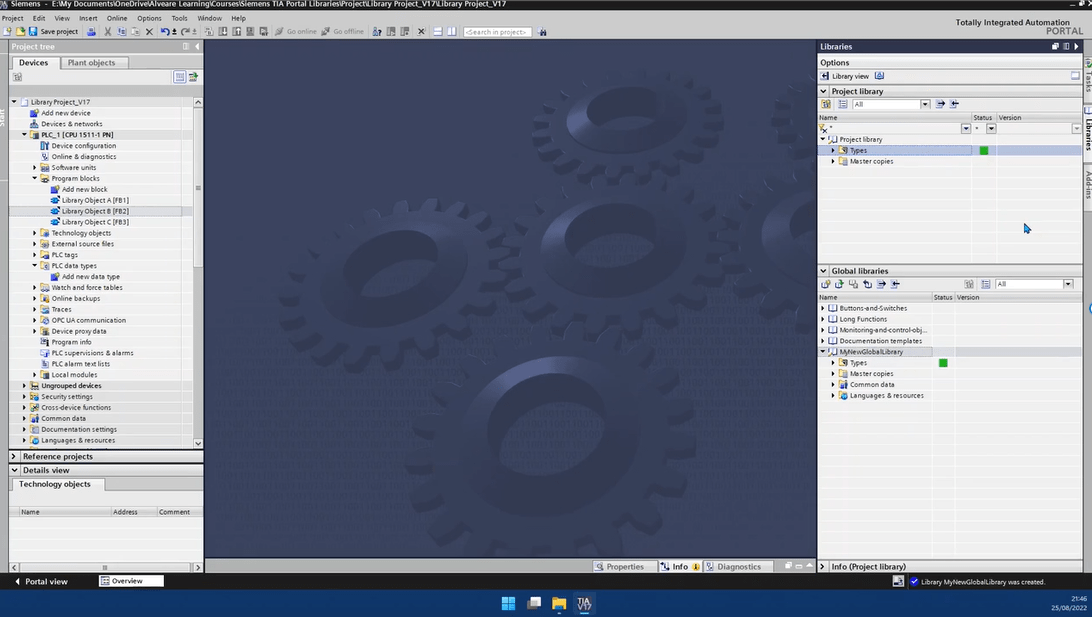Click create new global library icon

(825, 284)
